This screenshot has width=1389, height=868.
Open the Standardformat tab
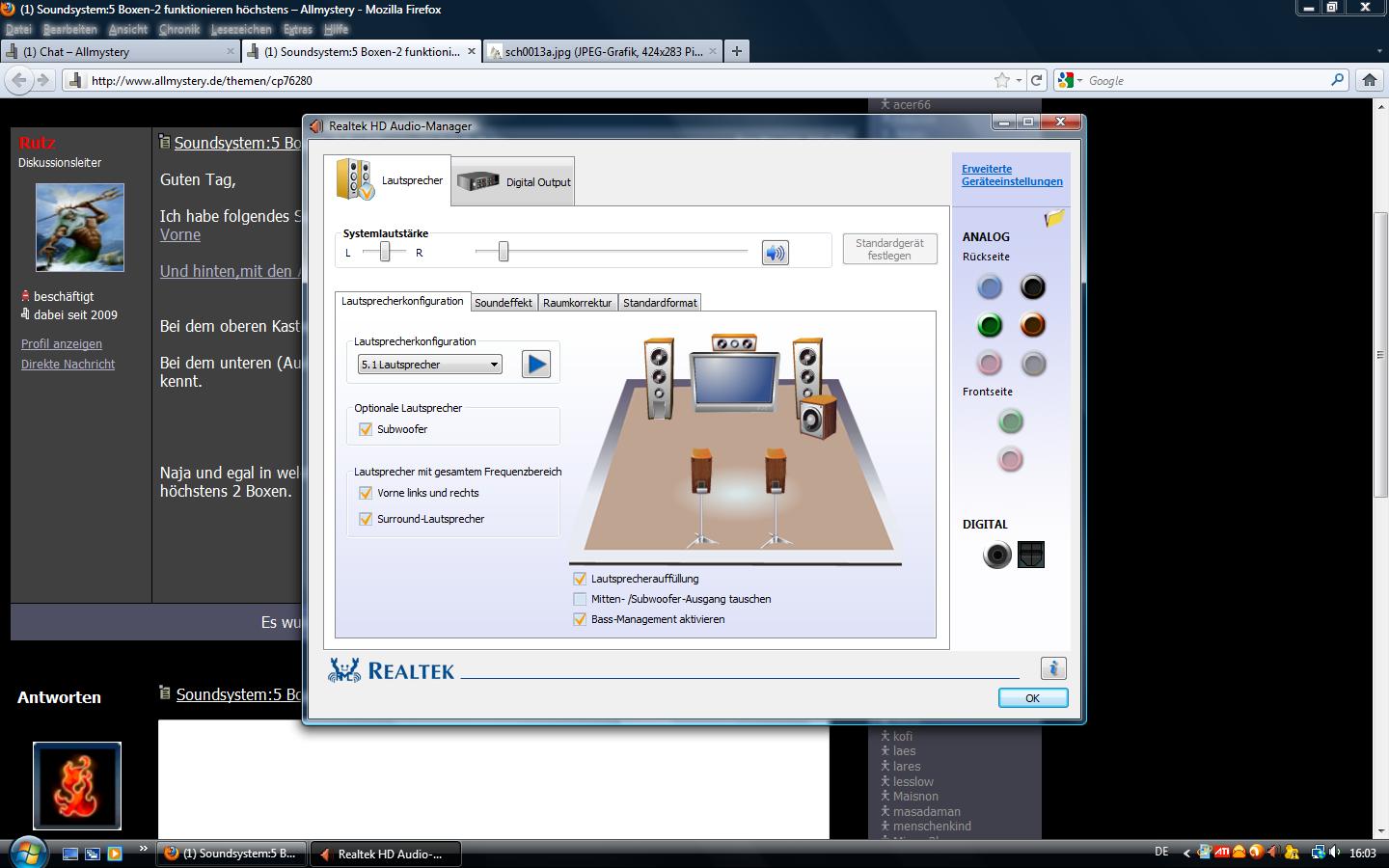coord(660,303)
